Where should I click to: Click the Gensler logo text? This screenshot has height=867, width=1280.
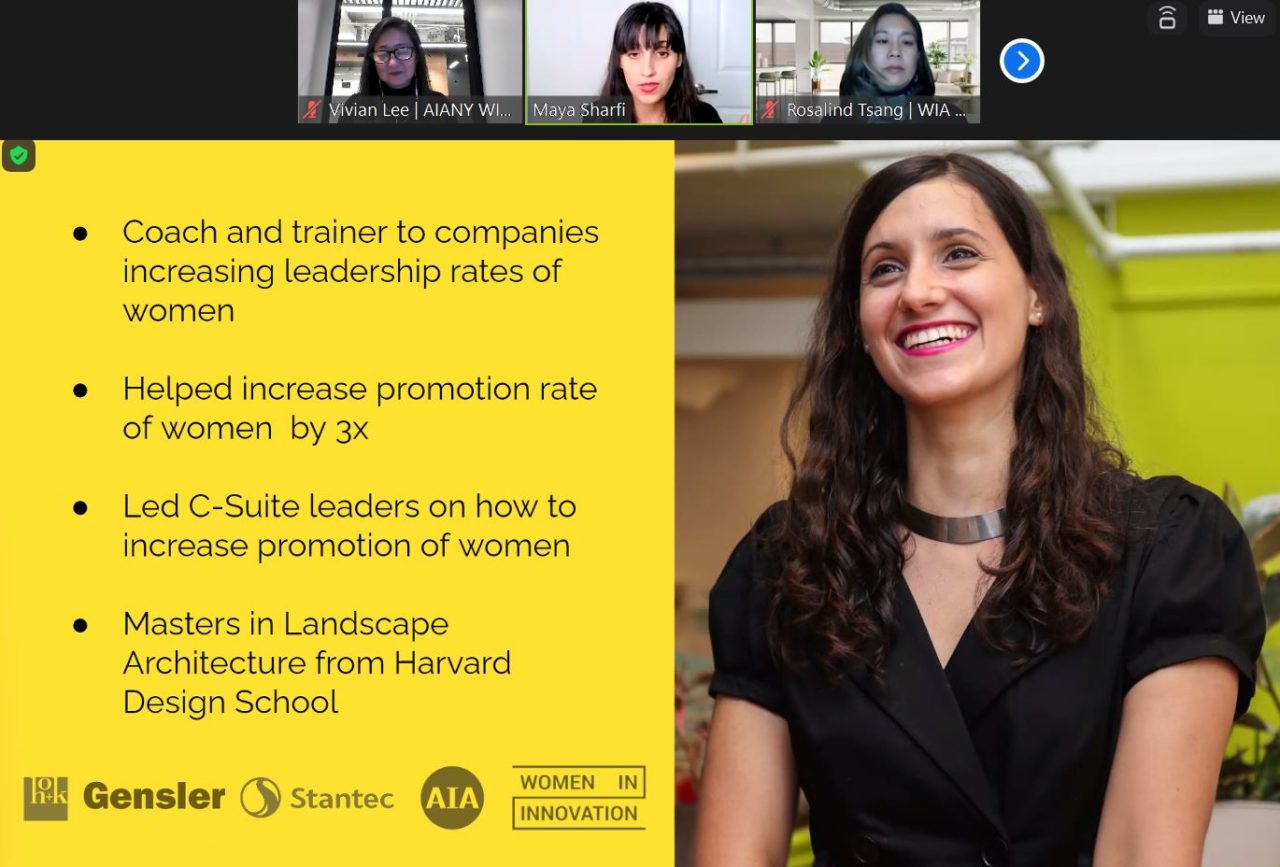(154, 797)
